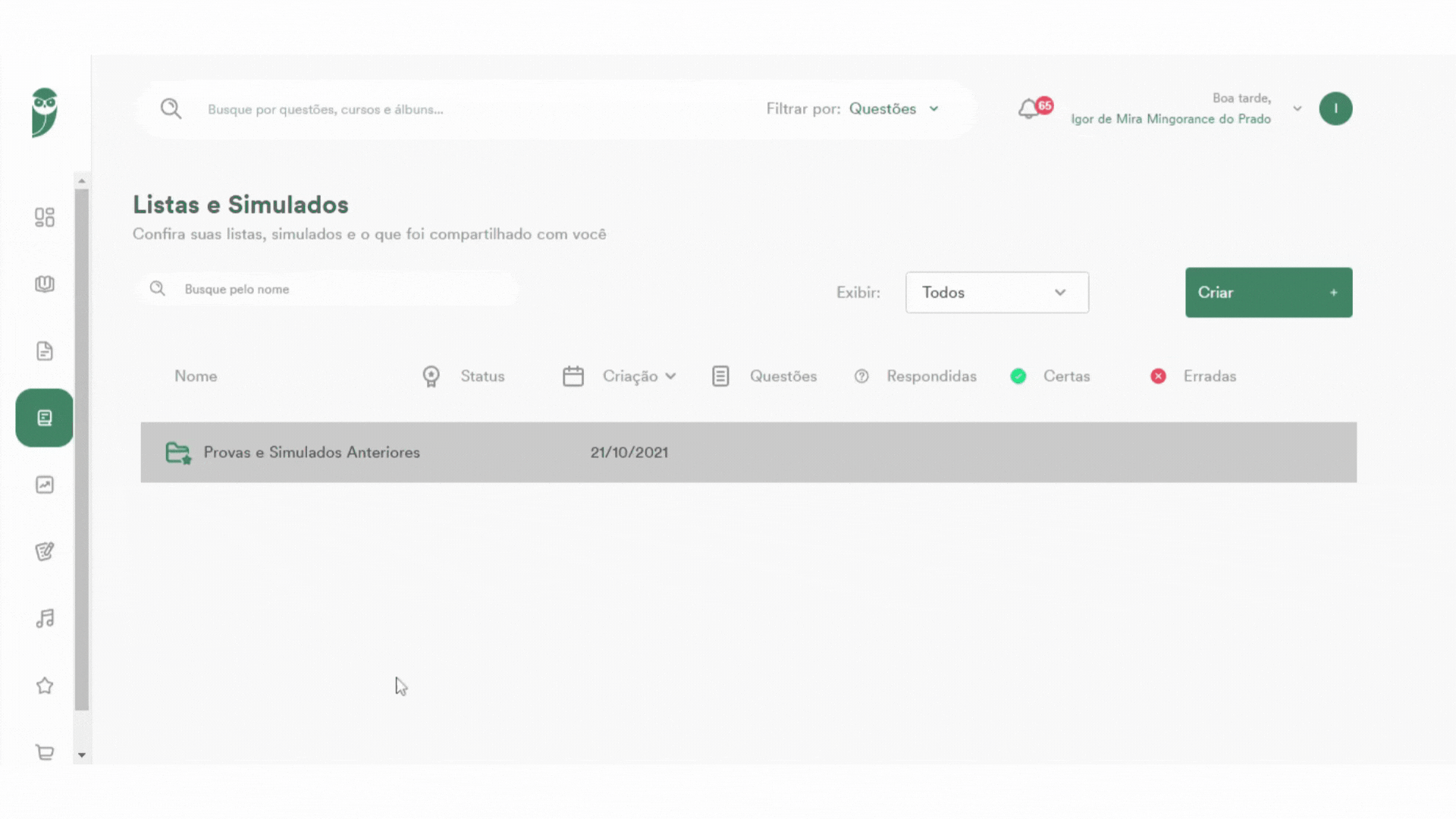Click the Criar button
1456x819 pixels.
tap(1269, 293)
